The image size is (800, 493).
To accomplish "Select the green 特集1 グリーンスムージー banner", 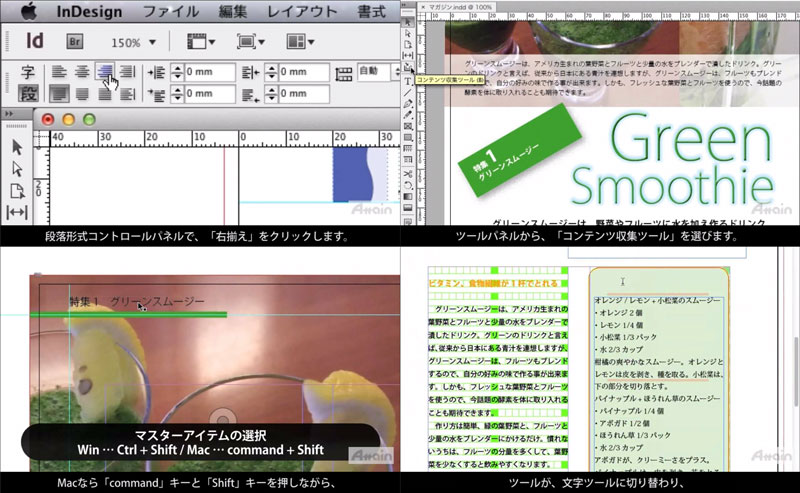I will click(x=520, y=151).
